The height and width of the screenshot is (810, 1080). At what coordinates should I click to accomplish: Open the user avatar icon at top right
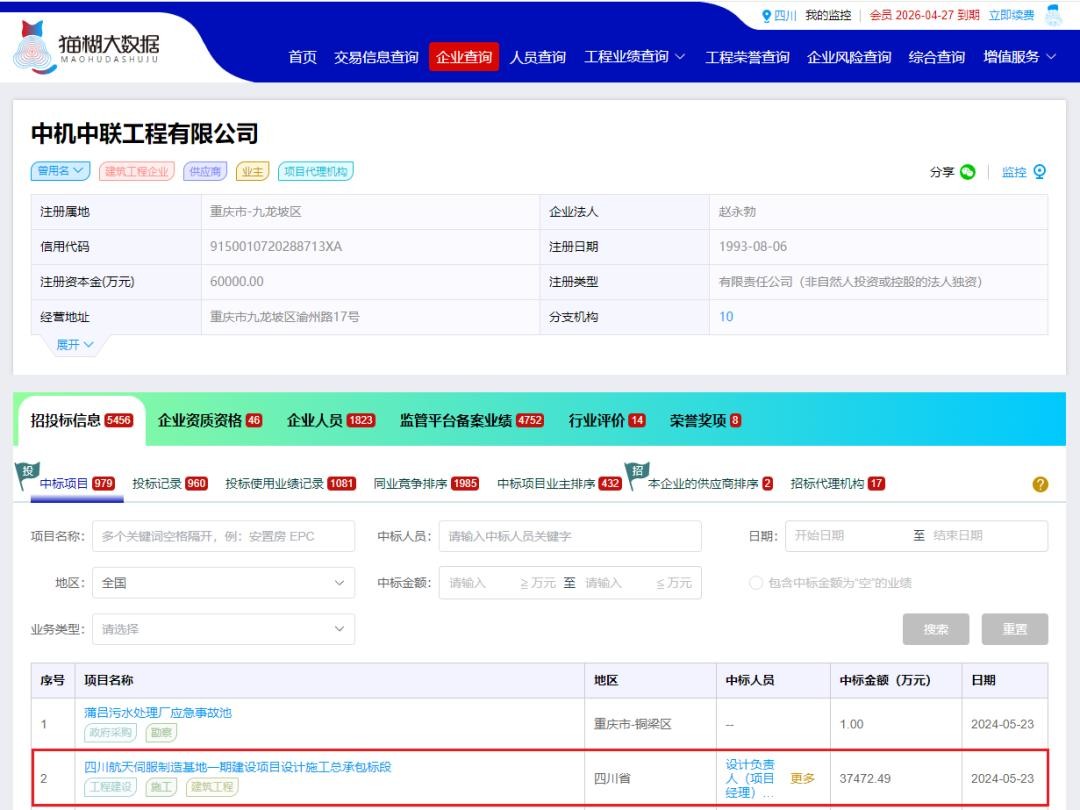click(x=1053, y=16)
